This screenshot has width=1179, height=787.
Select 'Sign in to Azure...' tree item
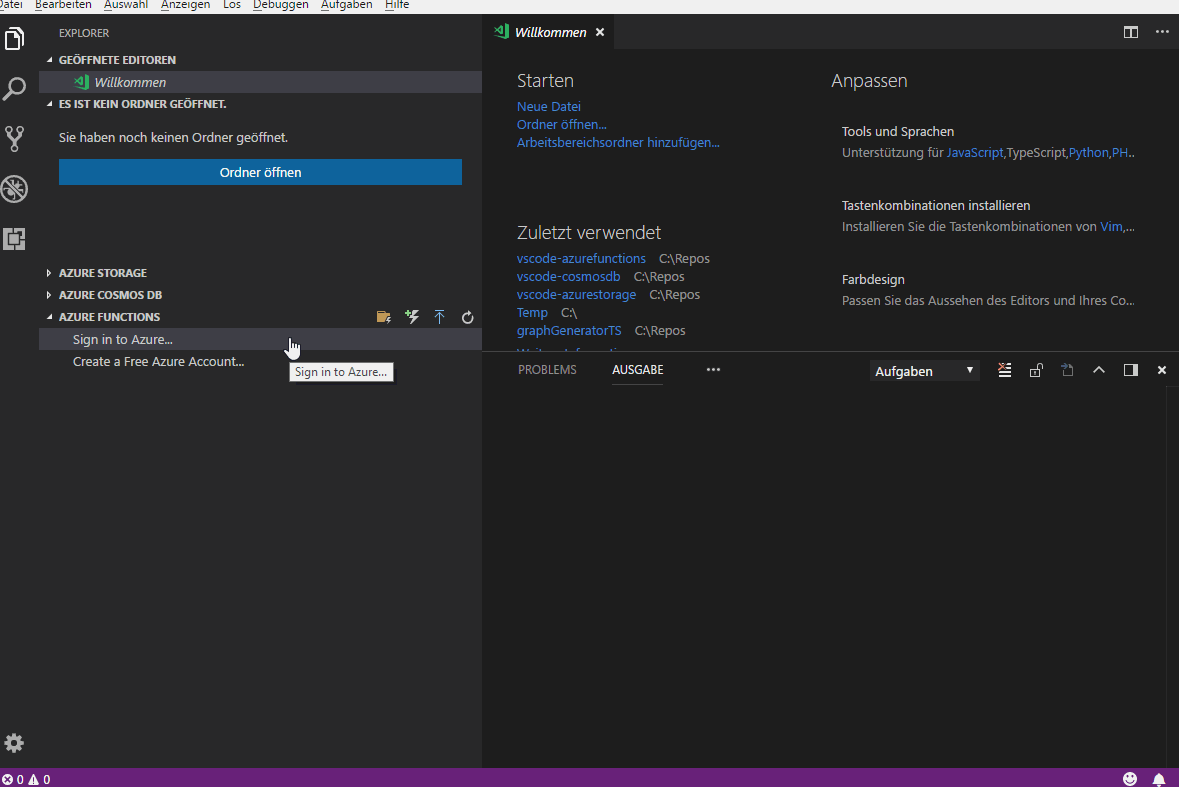(260, 339)
